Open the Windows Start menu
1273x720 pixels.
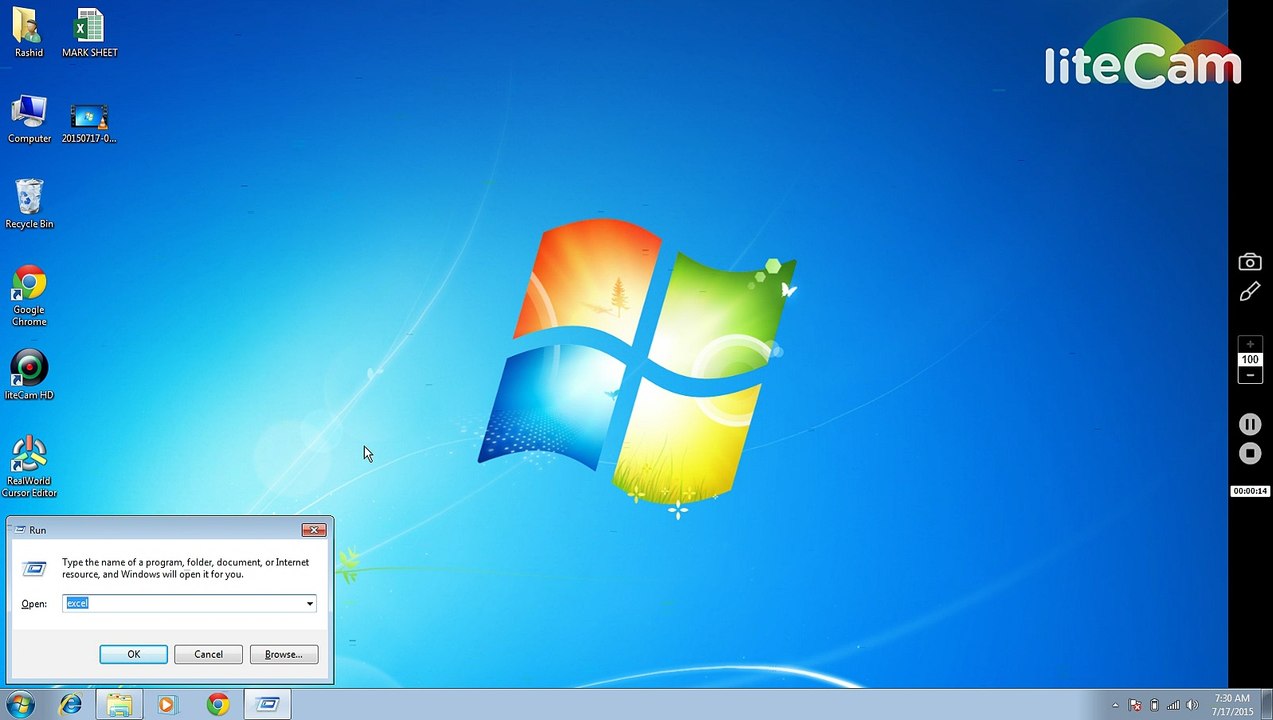[x=20, y=704]
